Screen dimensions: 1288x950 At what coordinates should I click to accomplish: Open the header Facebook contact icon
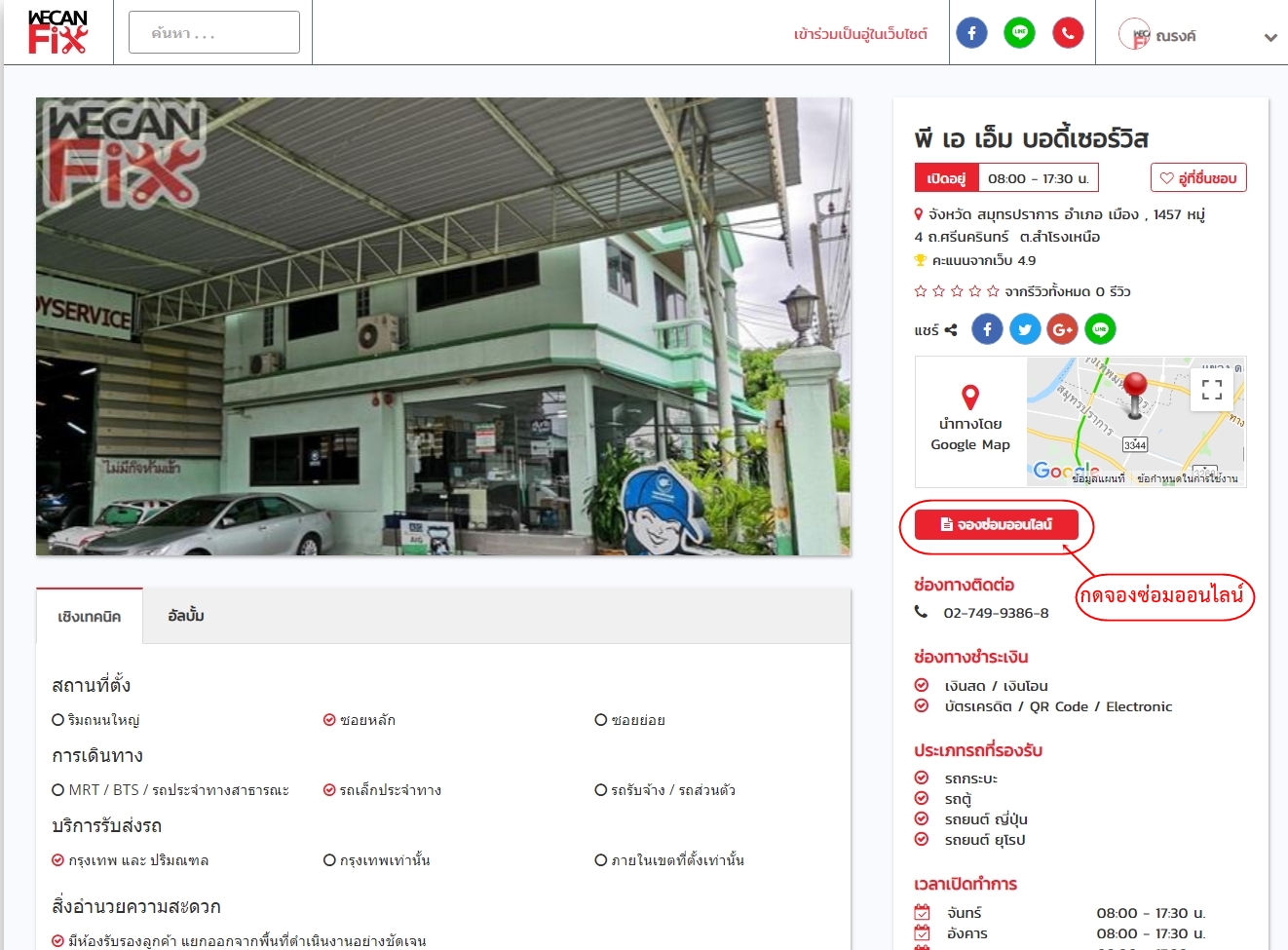click(x=971, y=32)
